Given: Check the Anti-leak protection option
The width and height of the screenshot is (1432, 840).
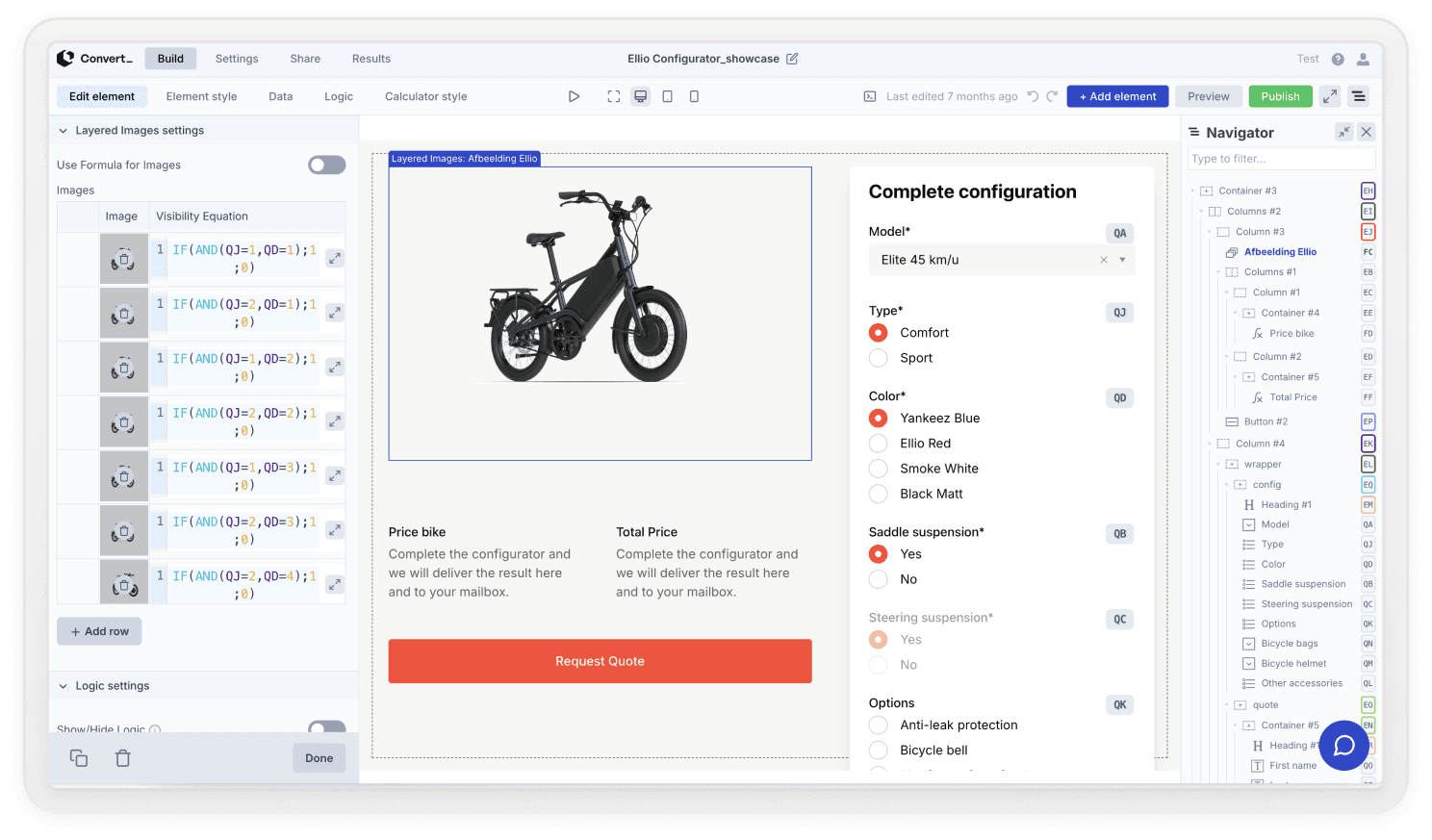Looking at the screenshot, I should click(879, 725).
